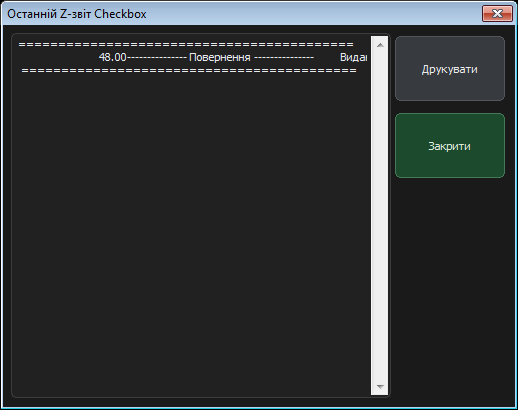Click the cut-off Вида text in the report
Screen dimensions: 518x410
point(353,57)
